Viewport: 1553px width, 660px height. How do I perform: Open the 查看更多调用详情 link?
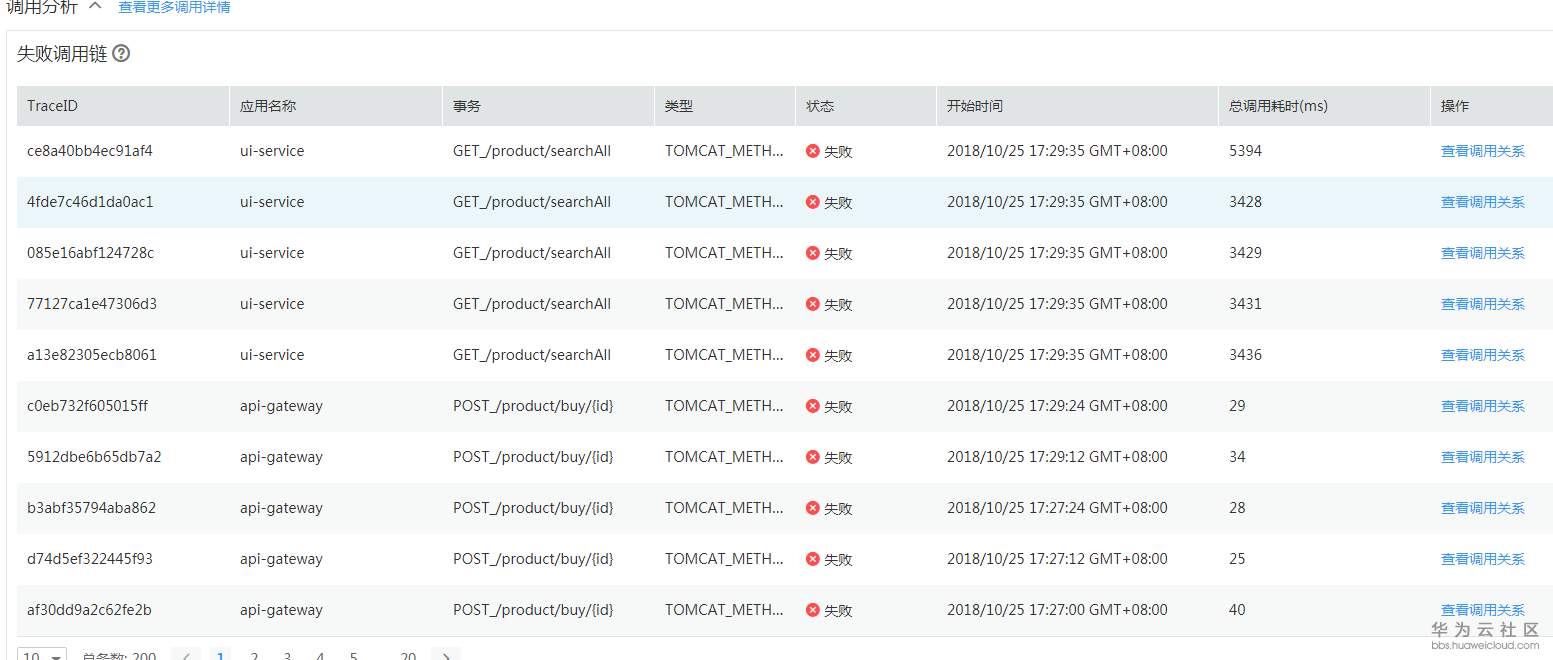(174, 7)
